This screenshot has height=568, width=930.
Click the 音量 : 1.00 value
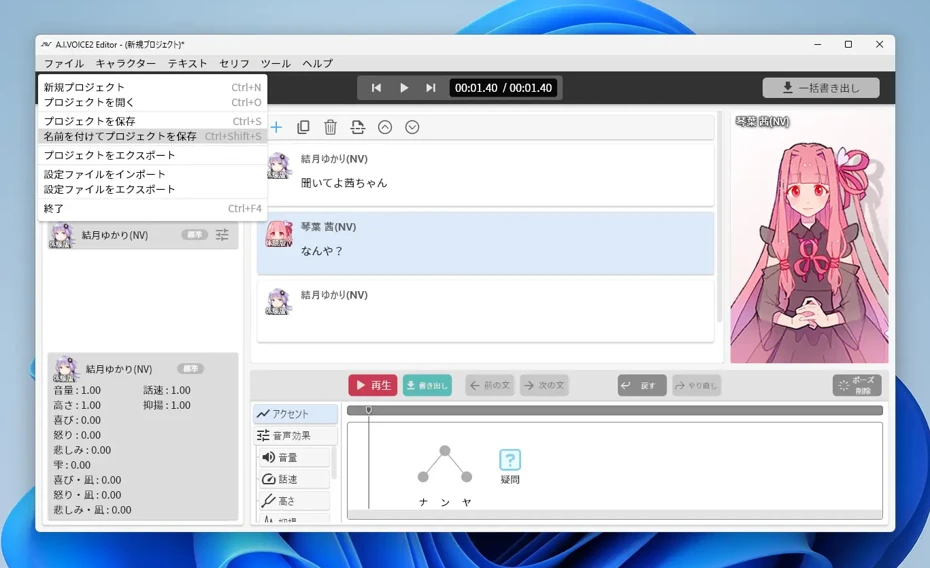coord(77,390)
